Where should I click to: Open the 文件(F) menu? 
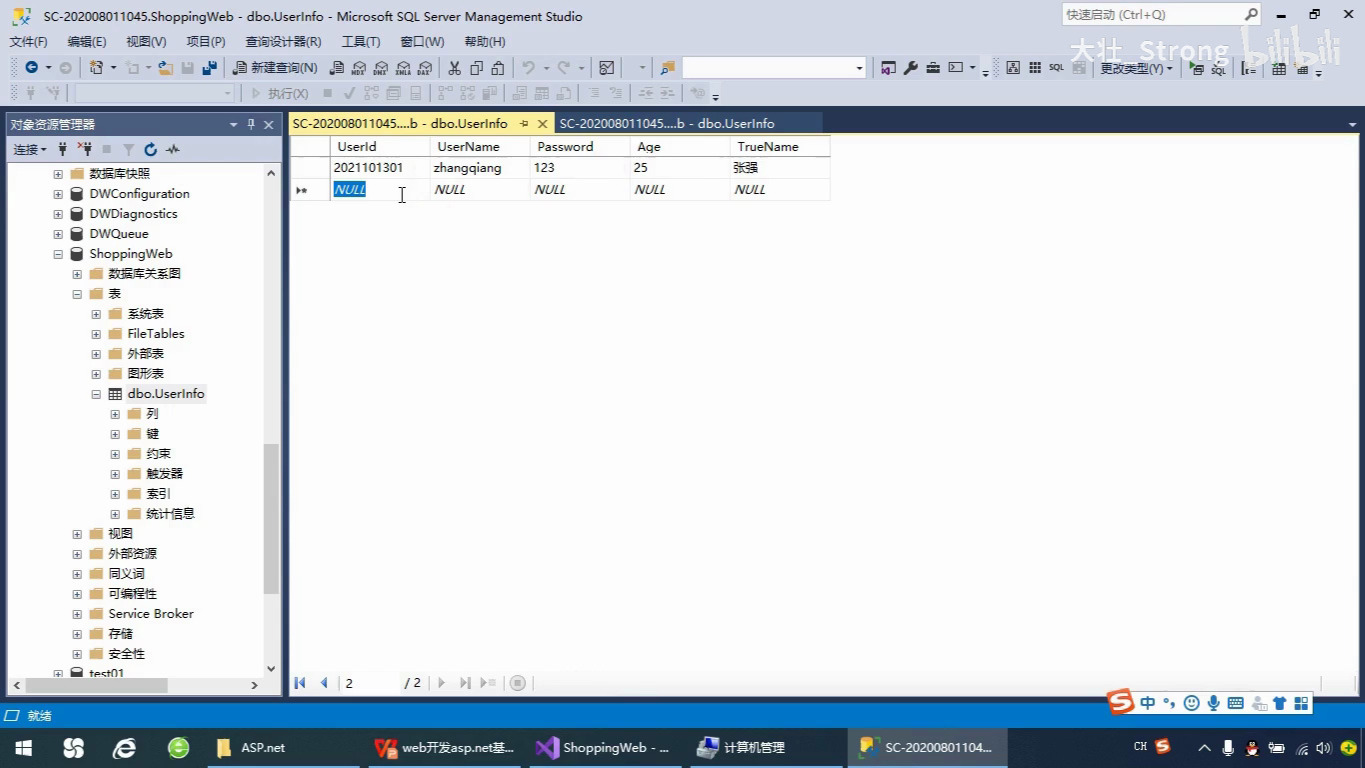28,41
